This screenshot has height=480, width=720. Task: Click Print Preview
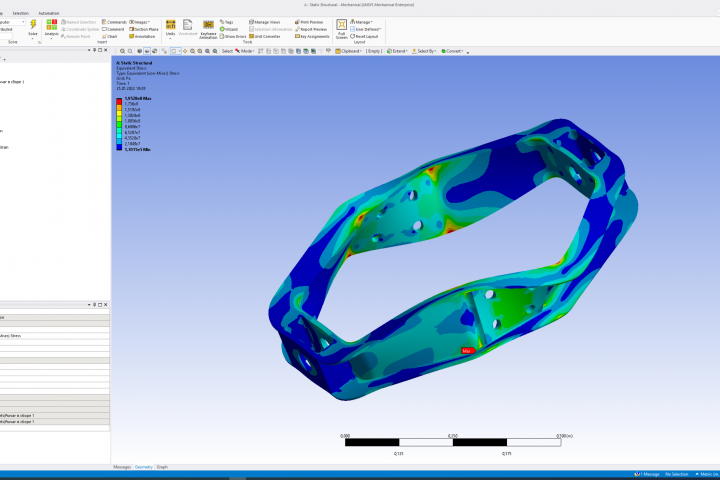(309, 22)
